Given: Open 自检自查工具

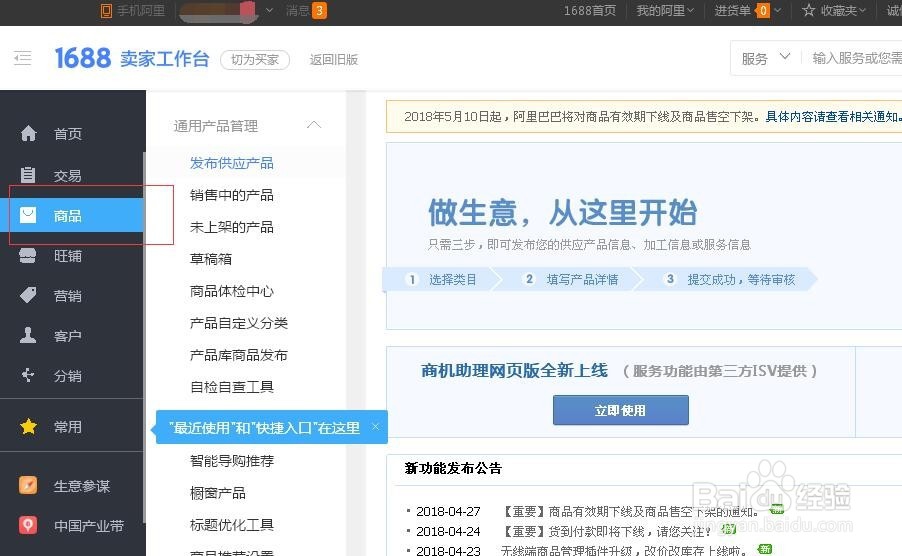Looking at the screenshot, I should 232,387.
